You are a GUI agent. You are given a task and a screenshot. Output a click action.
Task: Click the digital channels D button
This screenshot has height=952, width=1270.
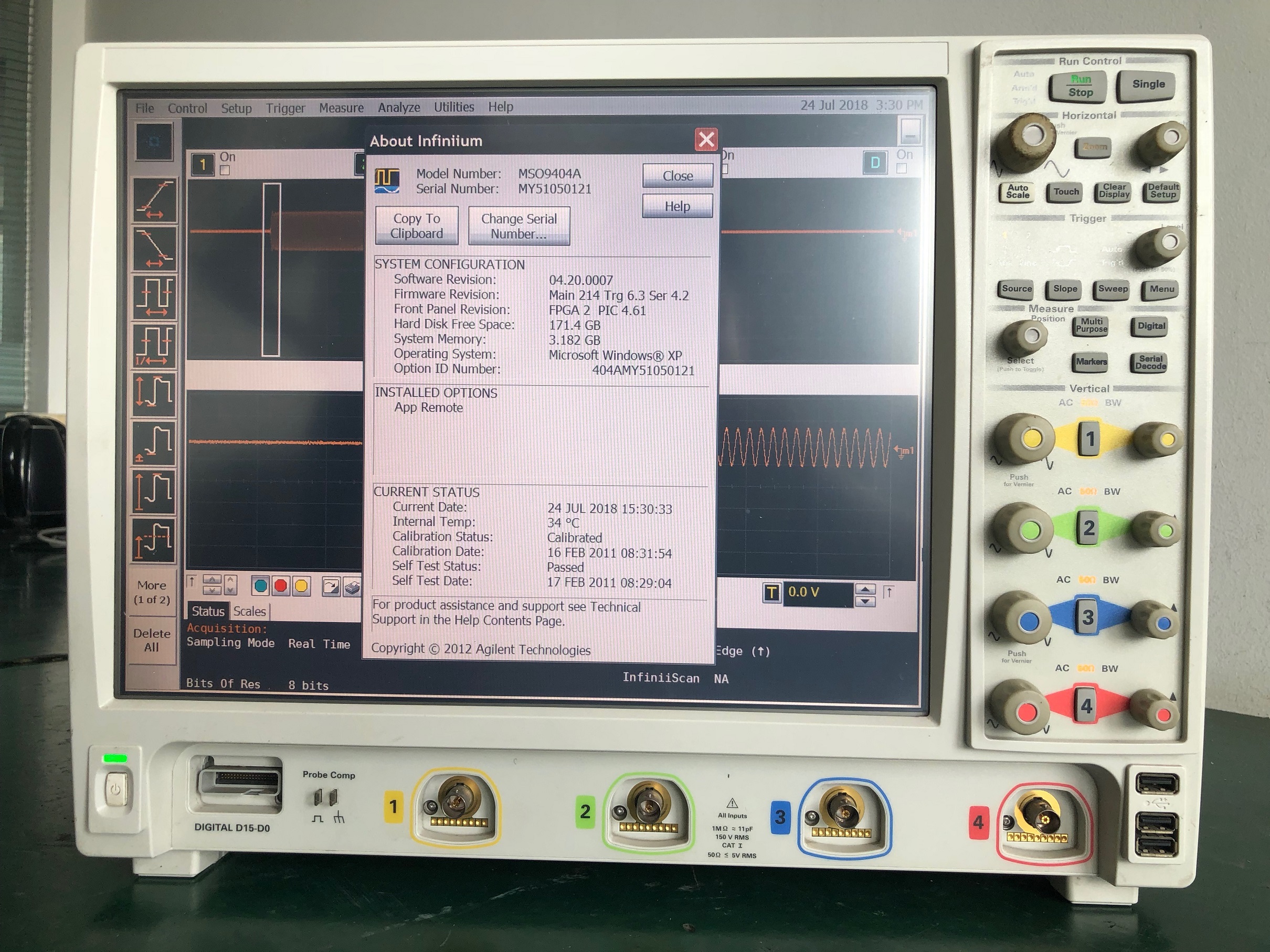pos(875,163)
